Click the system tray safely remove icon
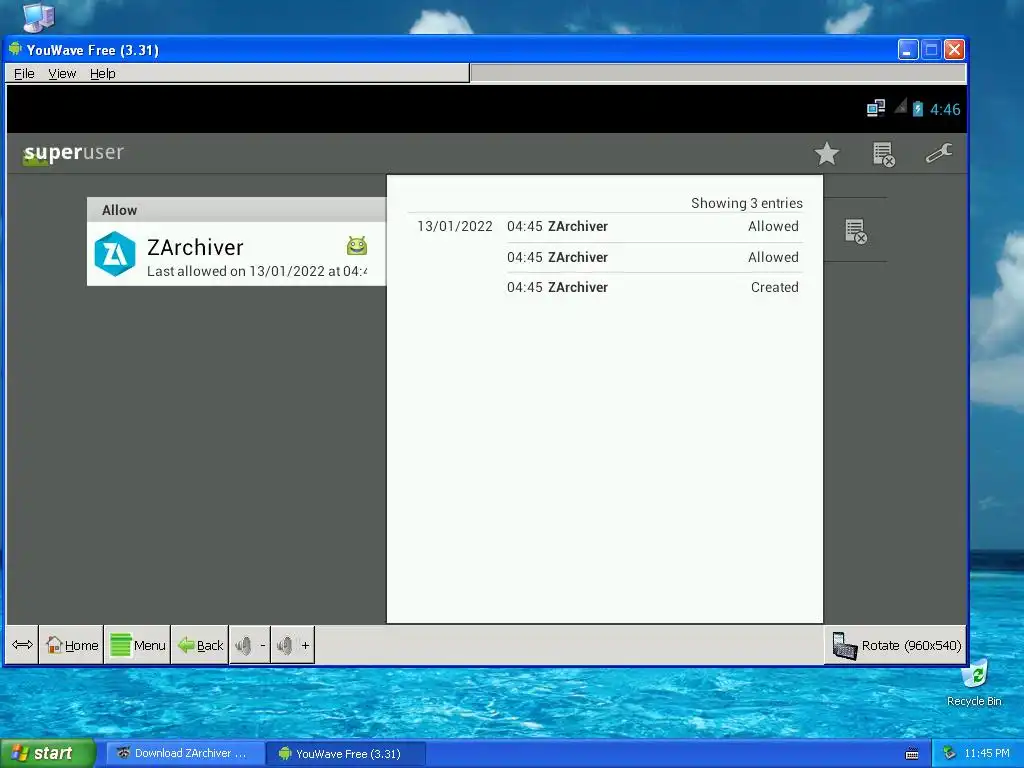This screenshot has width=1024, height=768. tap(950, 754)
